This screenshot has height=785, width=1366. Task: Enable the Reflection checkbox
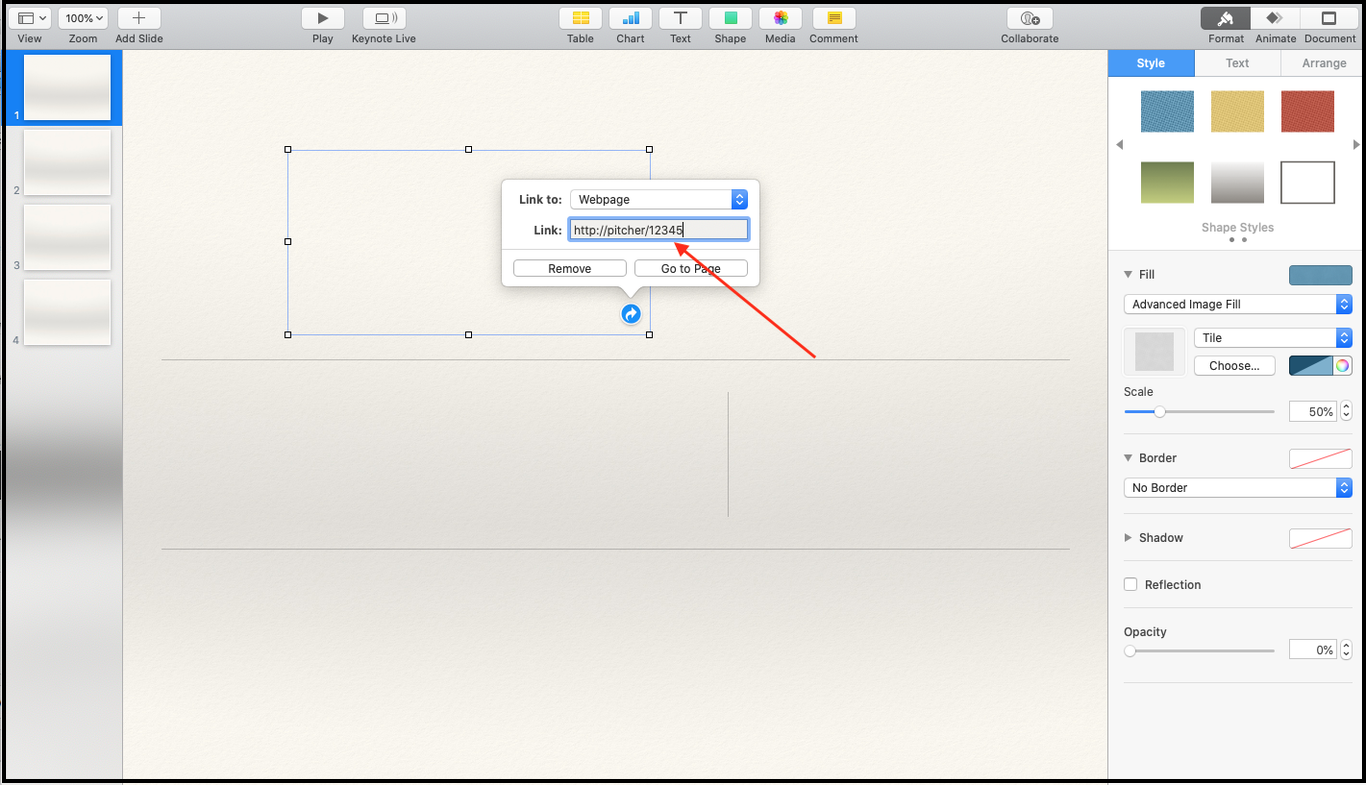pyautogui.click(x=1131, y=585)
